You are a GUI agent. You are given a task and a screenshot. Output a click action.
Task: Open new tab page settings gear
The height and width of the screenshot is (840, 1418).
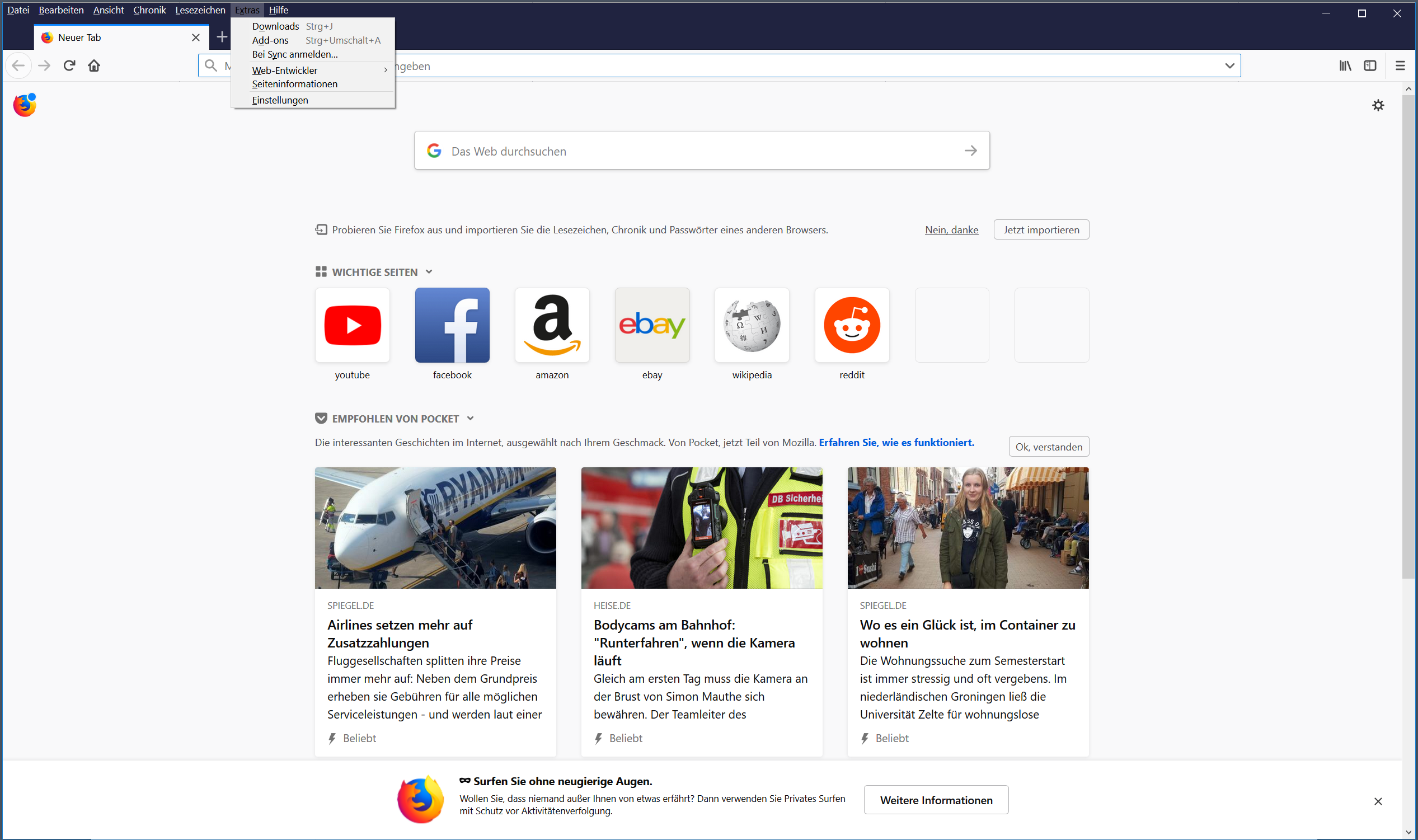[x=1378, y=105]
